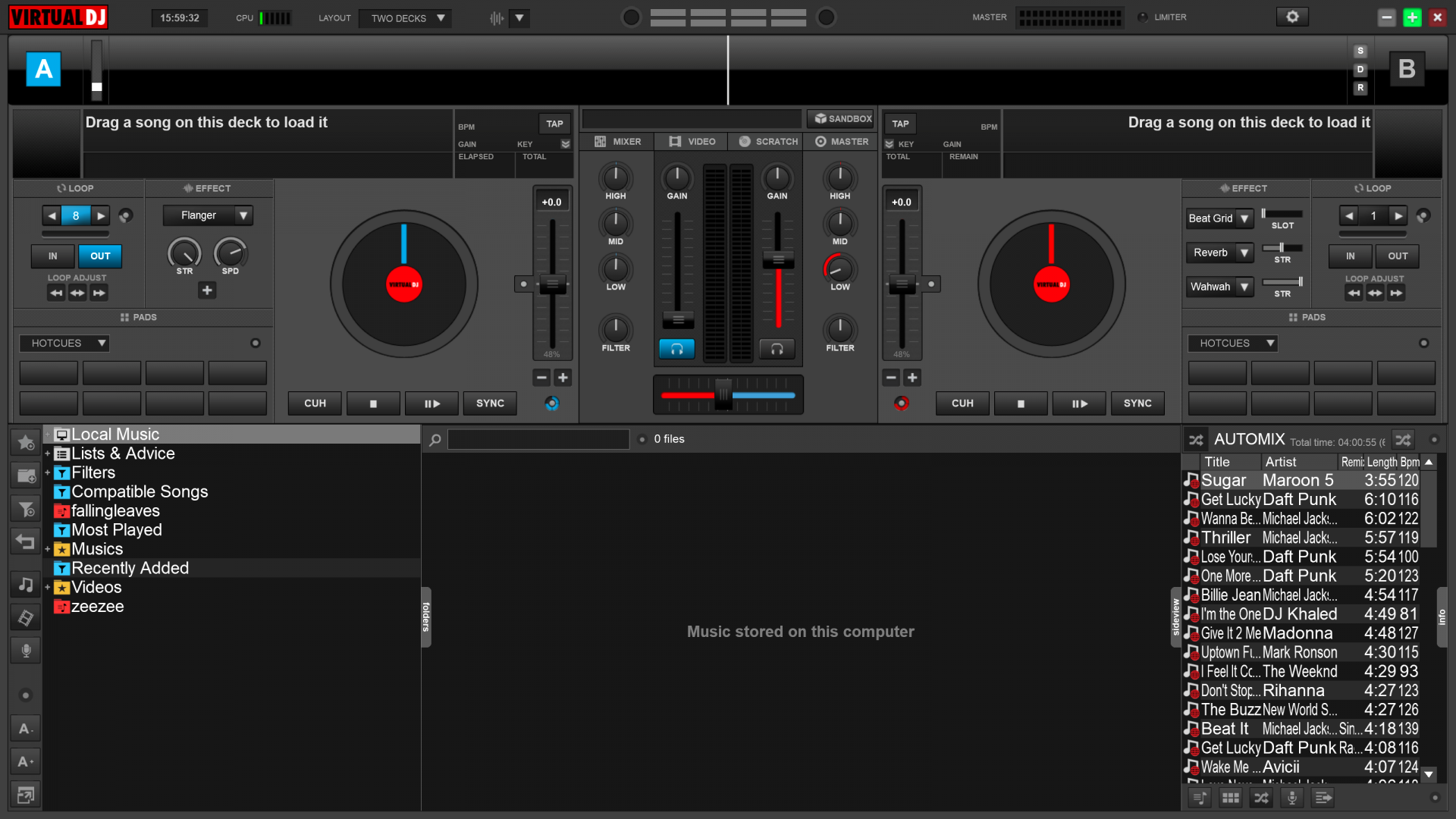Screen dimensions: 1456x819
Task: Switch to the SCRATCH tab
Action: click(767, 142)
